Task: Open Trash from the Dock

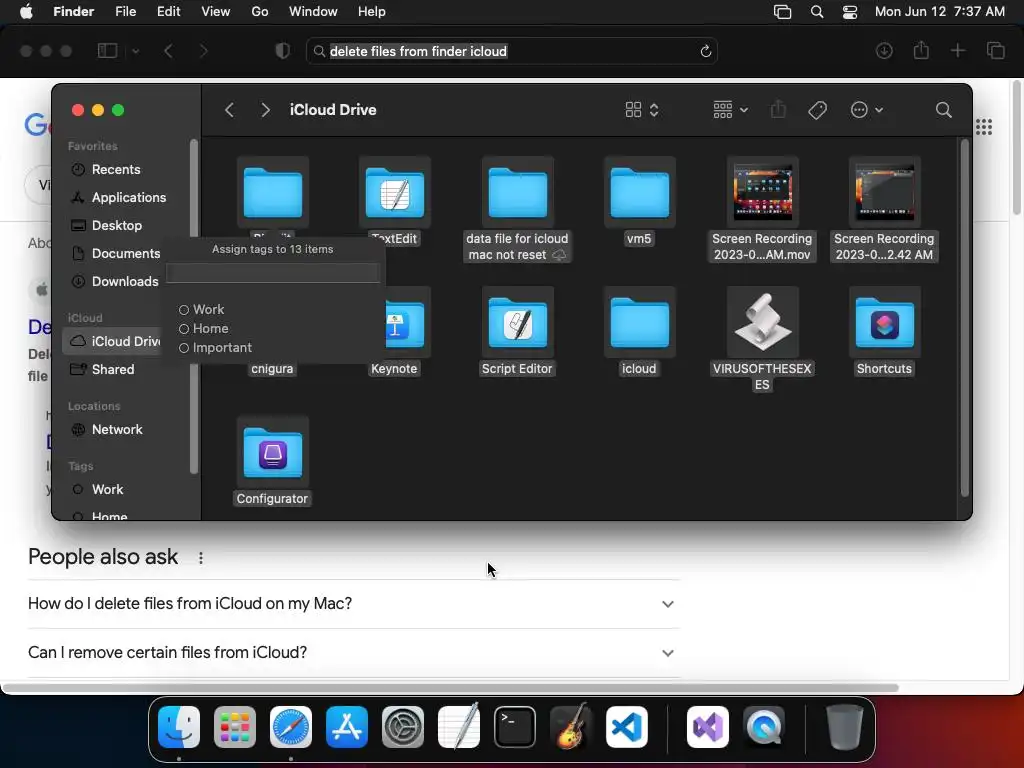Action: pyautogui.click(x=844, y=727)
